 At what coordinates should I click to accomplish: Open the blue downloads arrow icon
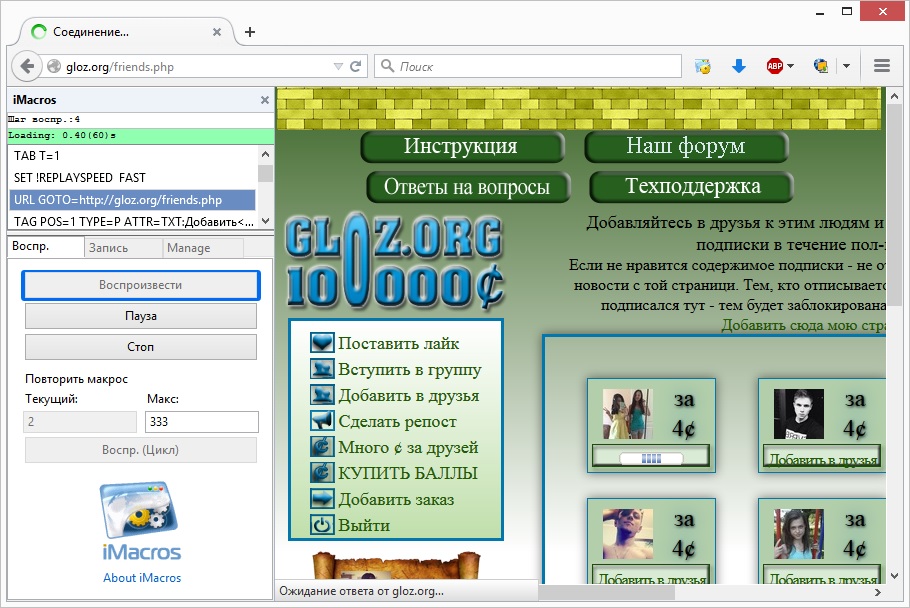pos(739,66)
